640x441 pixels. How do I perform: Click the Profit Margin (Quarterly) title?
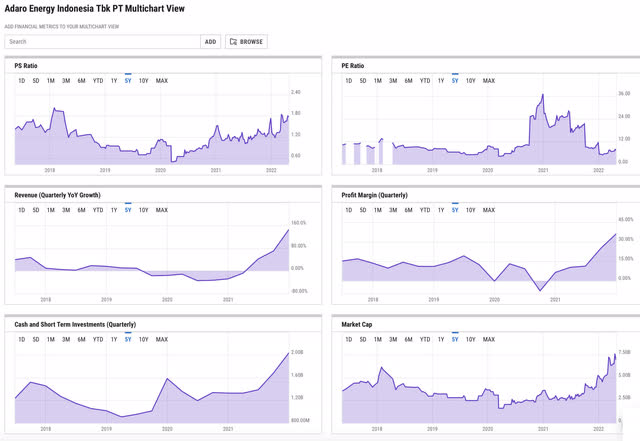(374, 195)
